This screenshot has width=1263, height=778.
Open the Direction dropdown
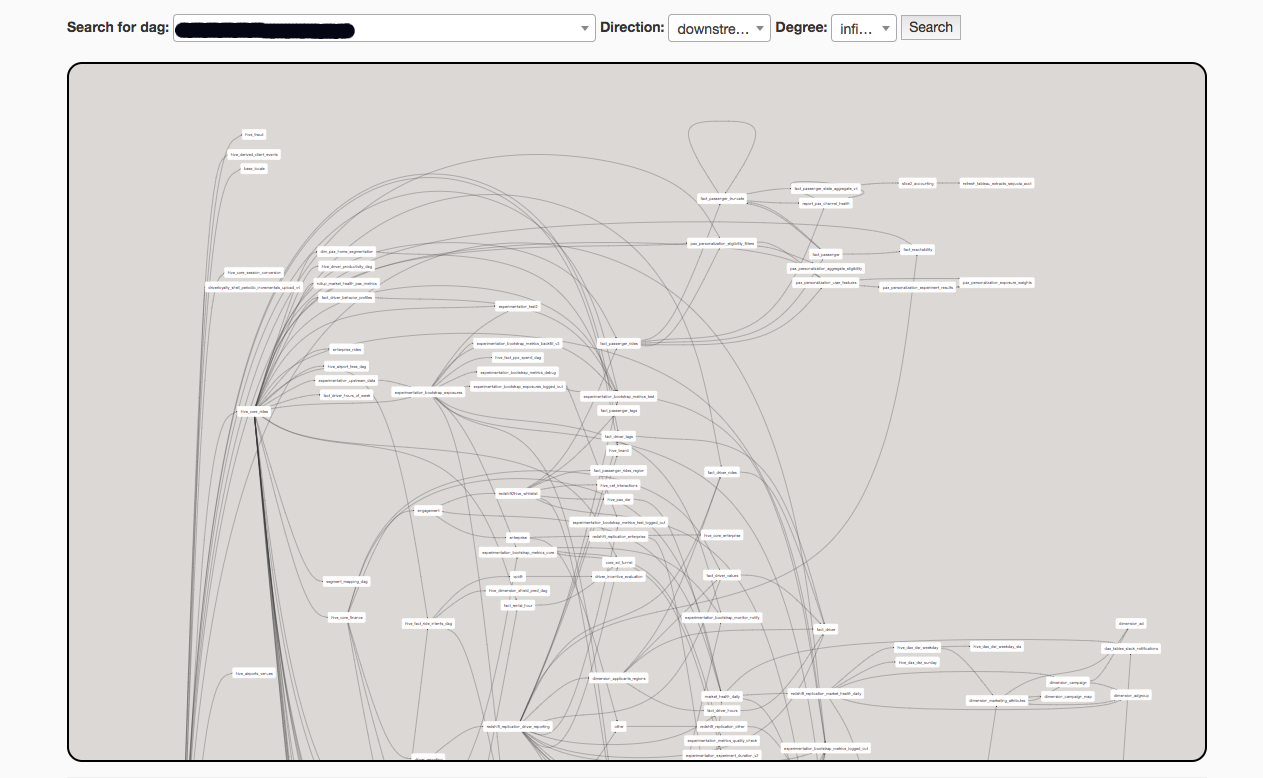tap(719, 28)
